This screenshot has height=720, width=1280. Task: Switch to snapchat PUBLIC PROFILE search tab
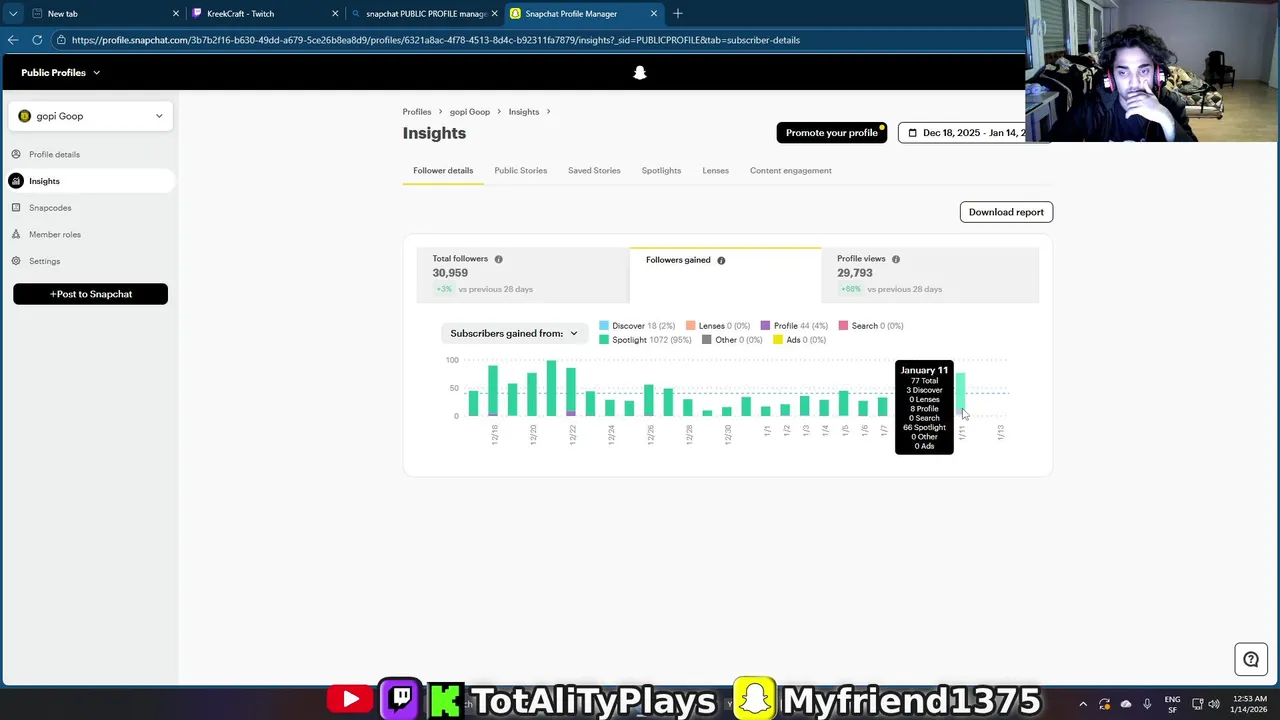(x=425, y=14)
